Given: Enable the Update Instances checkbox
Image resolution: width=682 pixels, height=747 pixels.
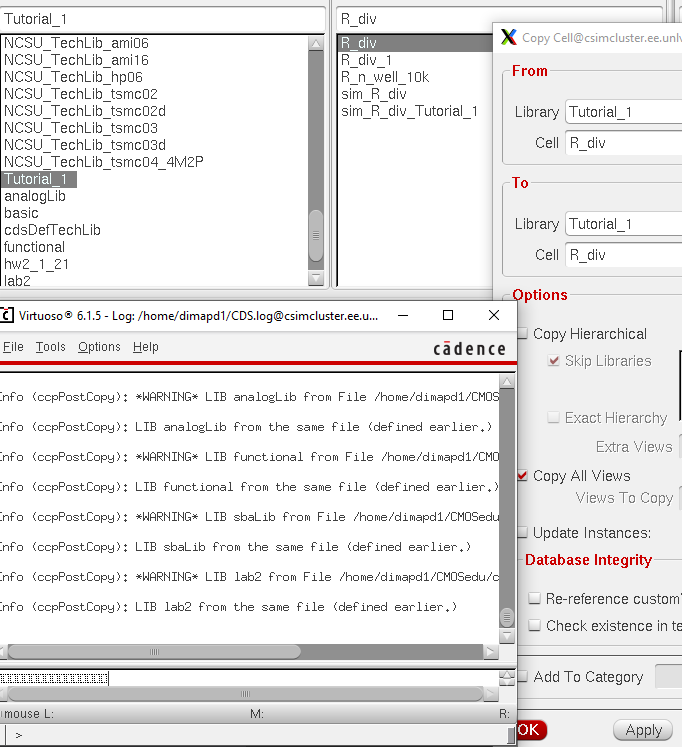Looking at the screenshot, I should pyautogui.click(x=522, y=533).
